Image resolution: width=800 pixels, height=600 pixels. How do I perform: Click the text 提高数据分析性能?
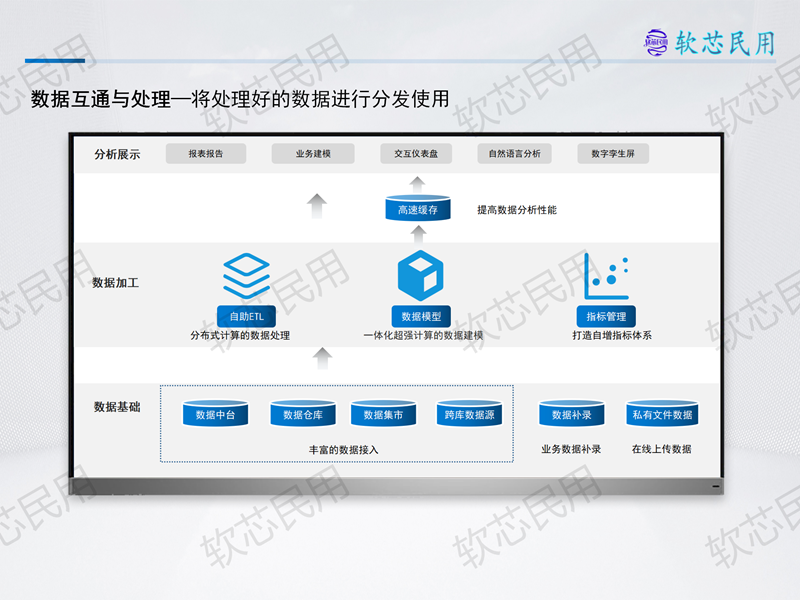(516, 210)
